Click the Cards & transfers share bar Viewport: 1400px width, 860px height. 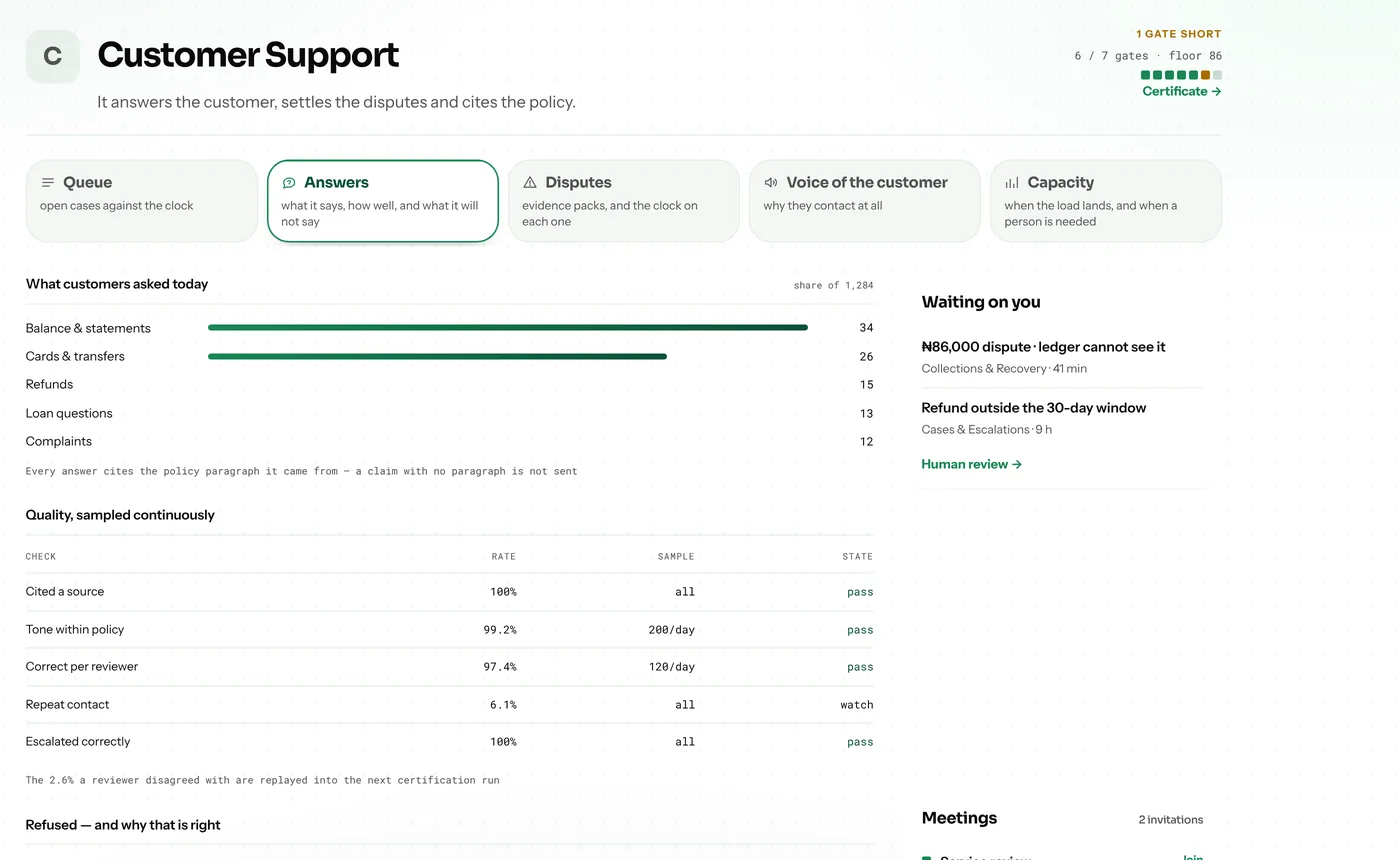pos(437,356)
